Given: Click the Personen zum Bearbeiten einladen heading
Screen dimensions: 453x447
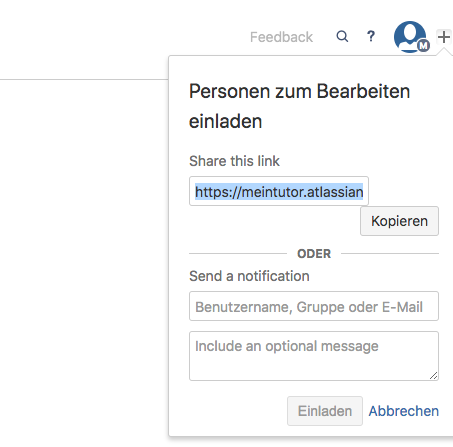Looking at the screenshot, I should [x=299, y=106].
